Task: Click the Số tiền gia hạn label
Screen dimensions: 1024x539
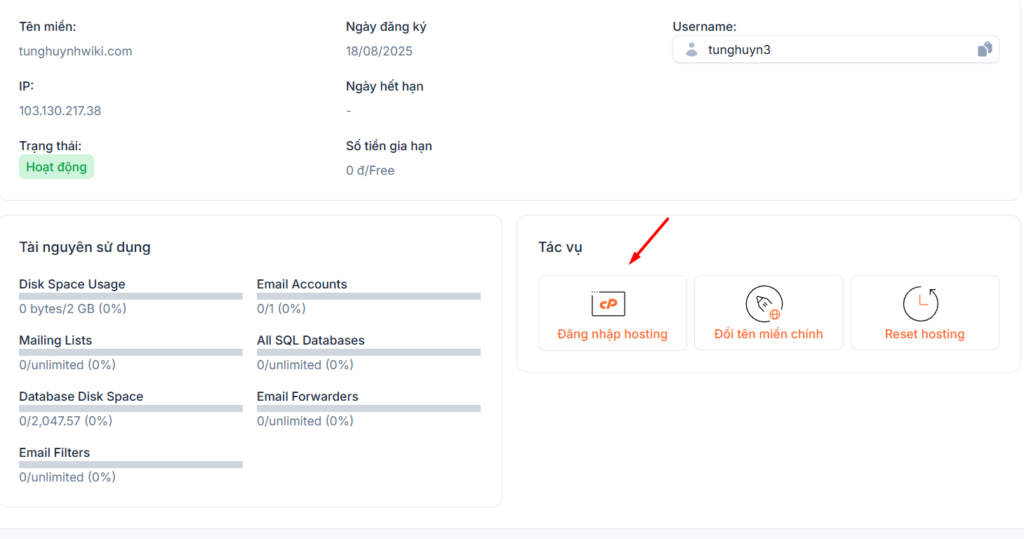Action: pos(389,146)
